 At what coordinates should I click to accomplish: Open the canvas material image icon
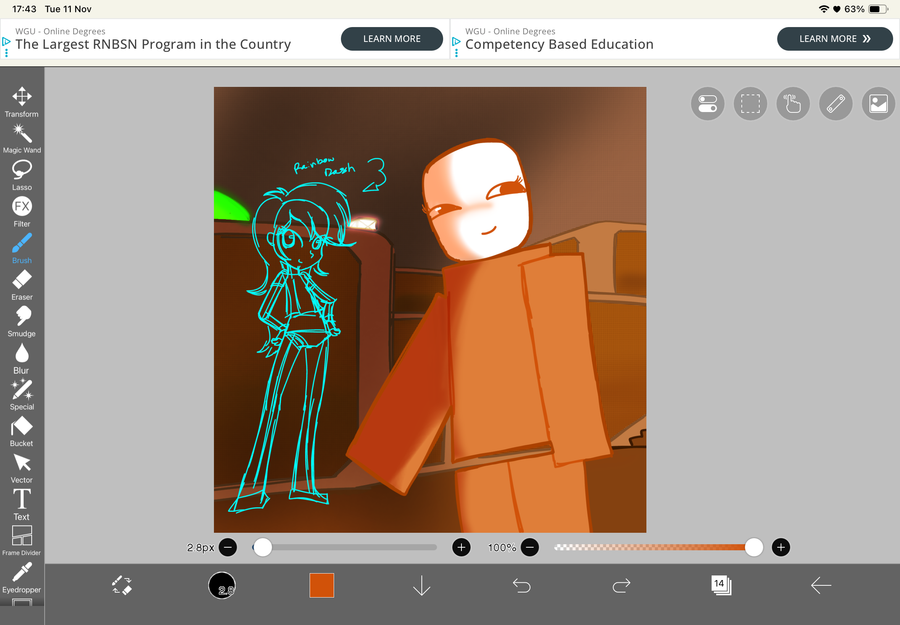[x=878, y=104]
